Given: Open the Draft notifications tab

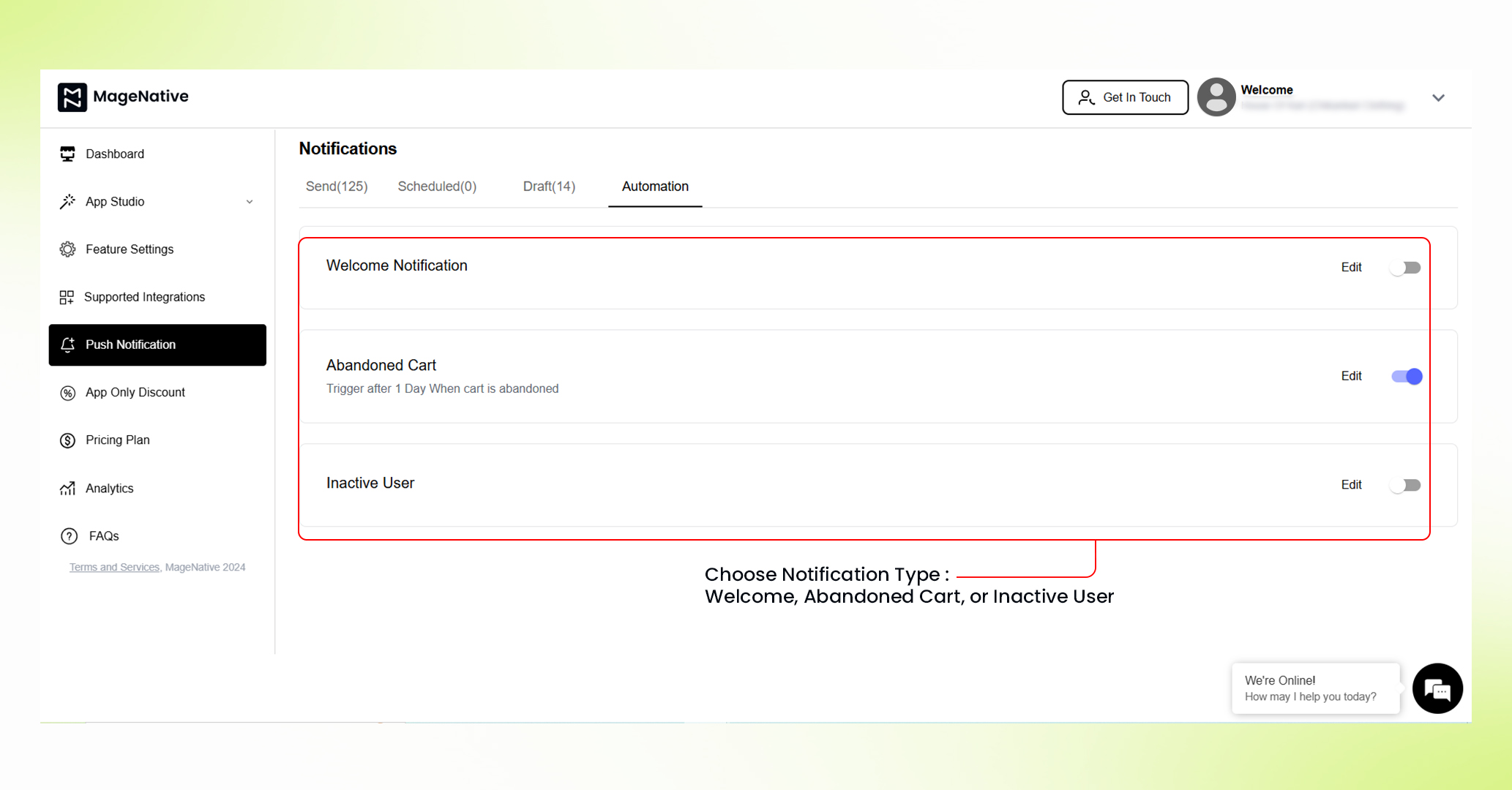Looking at the screenshot, I should (x=548, y=187).
